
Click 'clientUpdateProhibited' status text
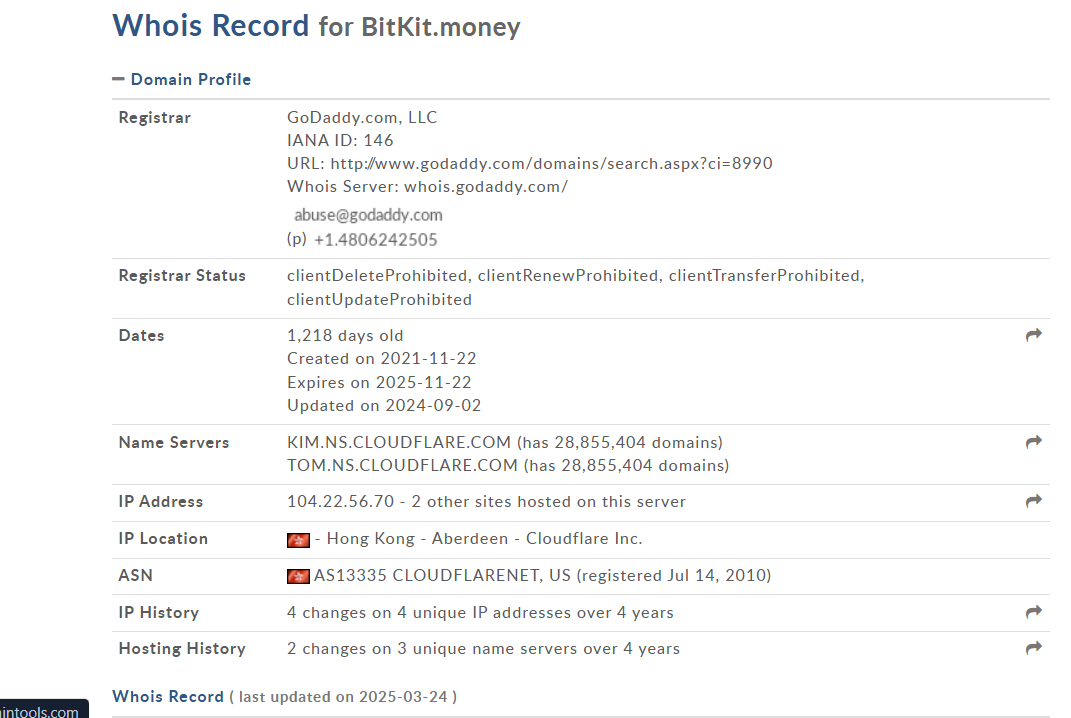tap(379, 299)
